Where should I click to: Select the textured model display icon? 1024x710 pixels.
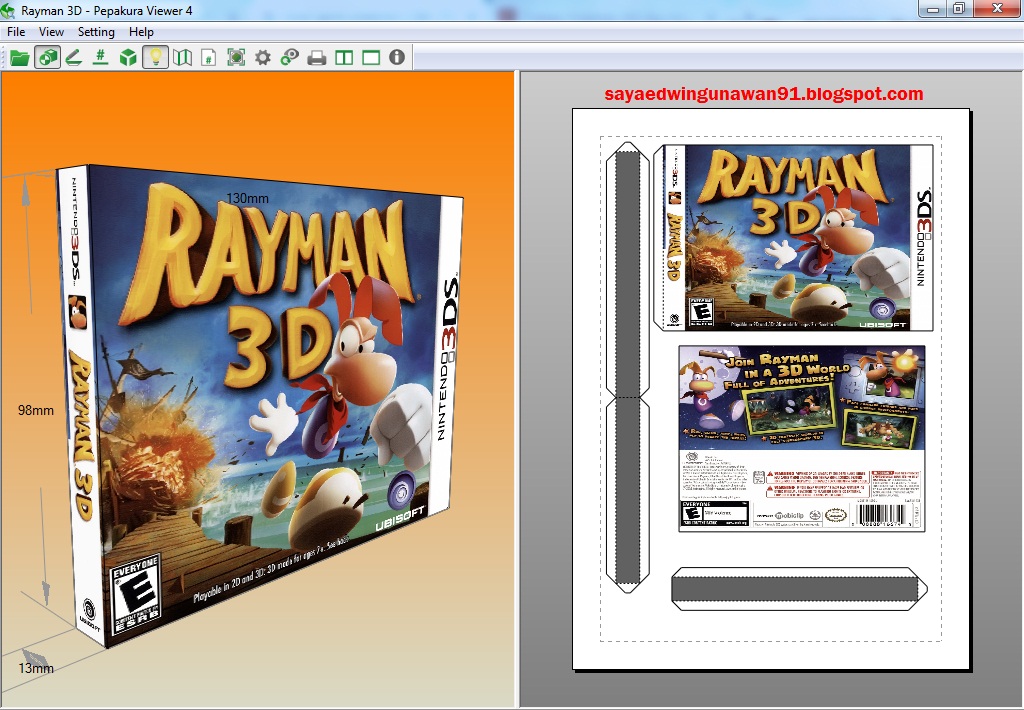[x=47, y=57]
